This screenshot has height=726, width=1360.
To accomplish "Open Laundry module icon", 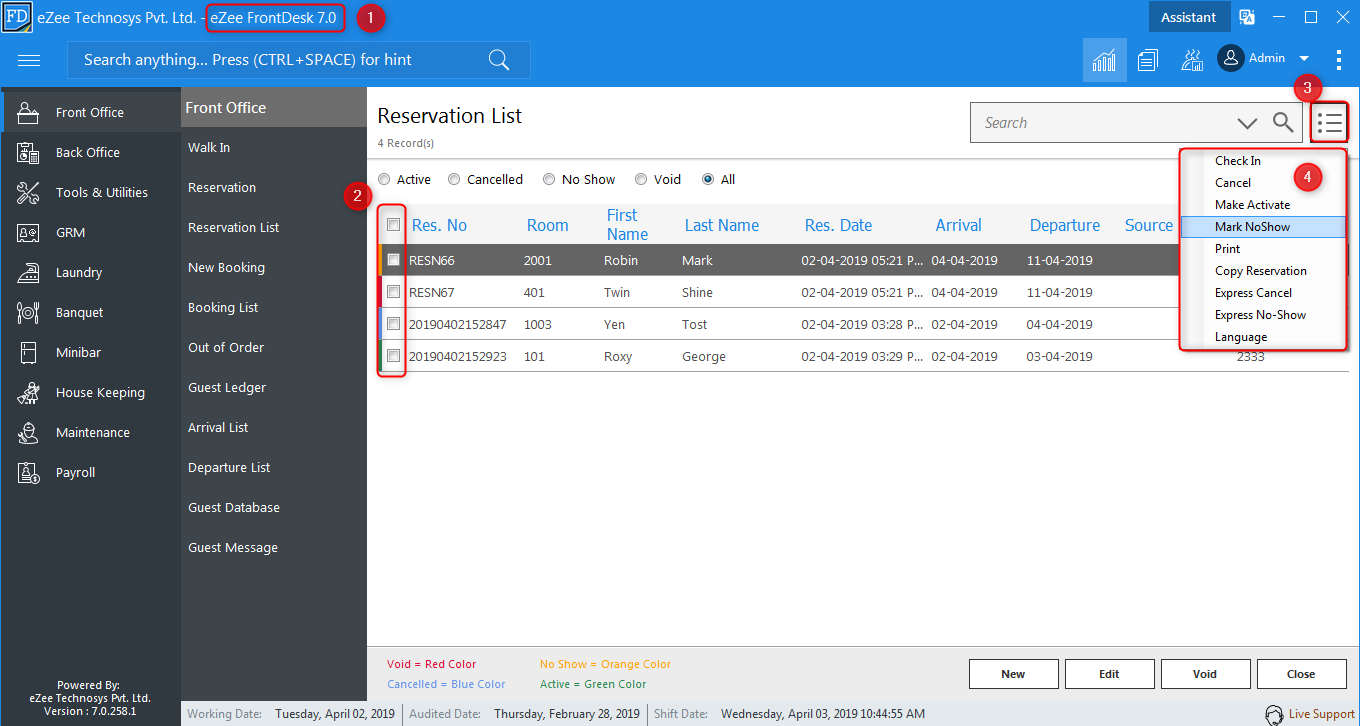I will (28, 272).
